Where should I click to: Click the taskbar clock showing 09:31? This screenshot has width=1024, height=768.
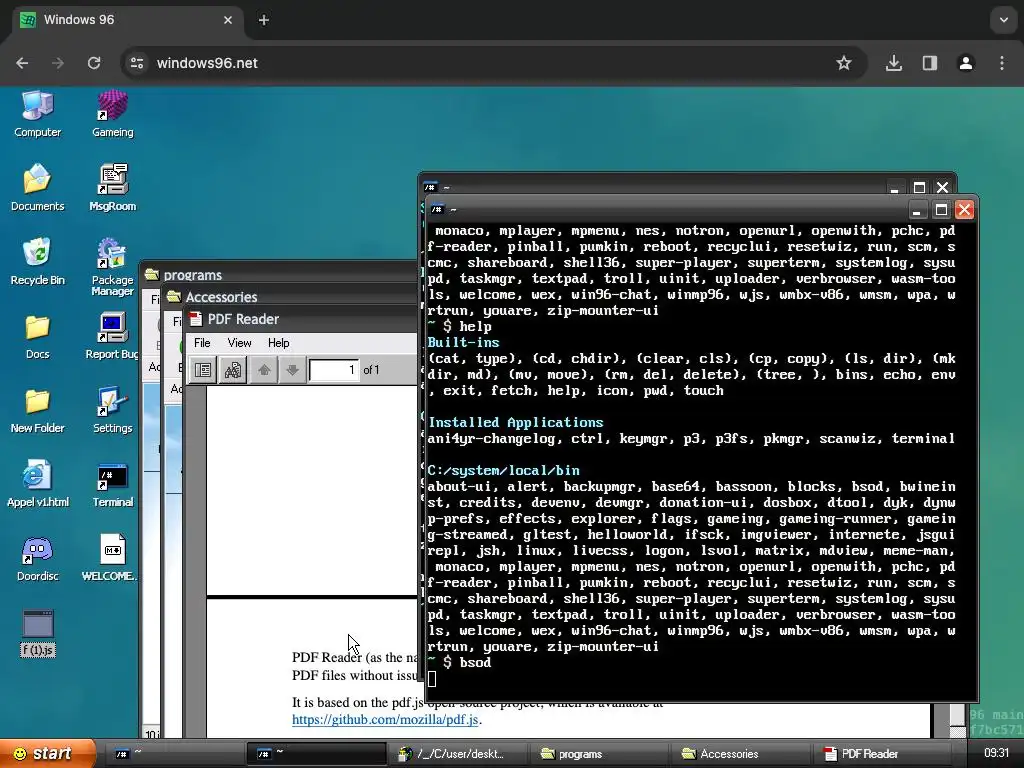pos(996,753)
